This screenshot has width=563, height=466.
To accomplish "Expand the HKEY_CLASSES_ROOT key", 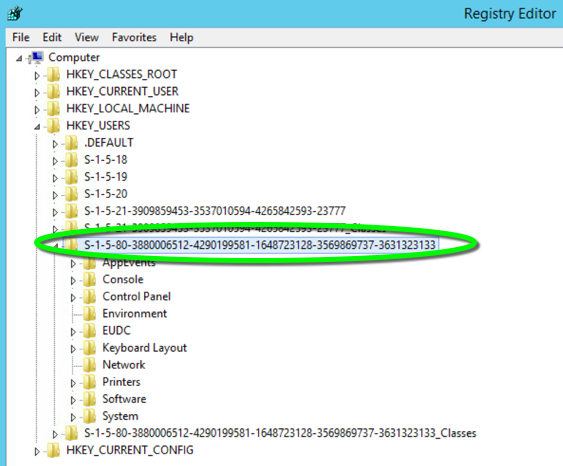I will 37,75.
